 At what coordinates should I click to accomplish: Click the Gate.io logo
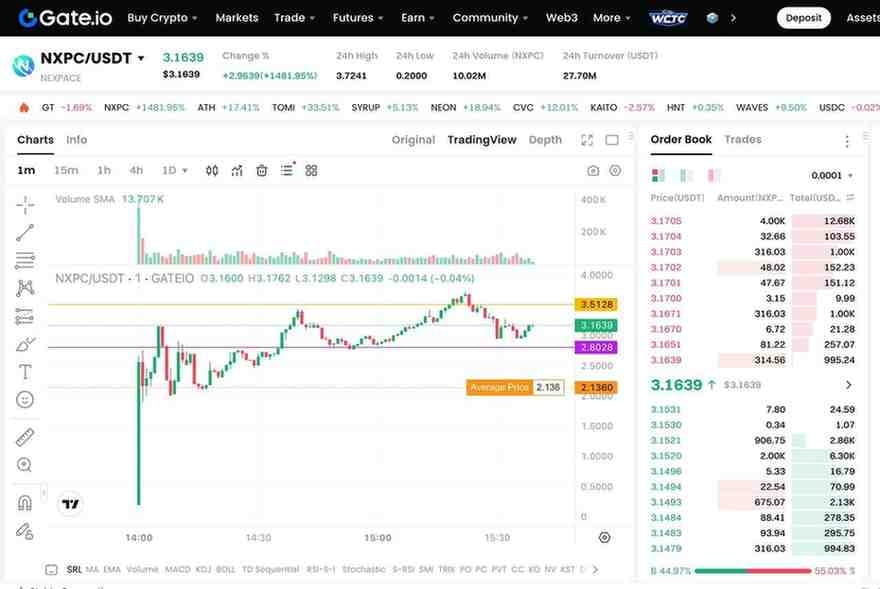[65, 18]
